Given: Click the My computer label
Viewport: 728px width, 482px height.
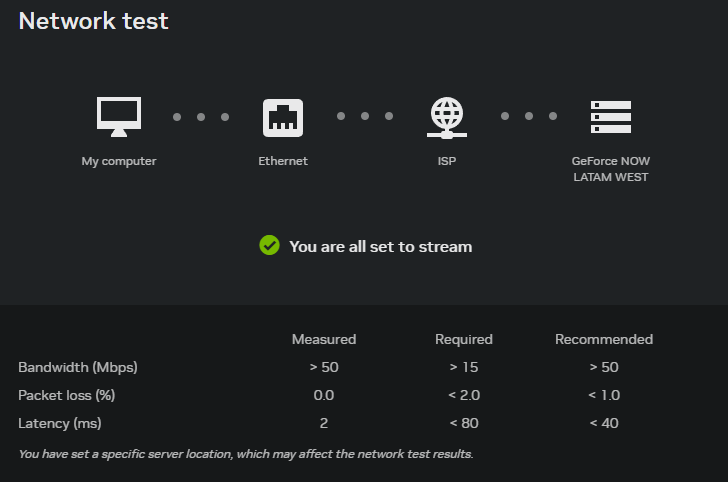Looking at the screenshot, I should (x=119, y=161).
